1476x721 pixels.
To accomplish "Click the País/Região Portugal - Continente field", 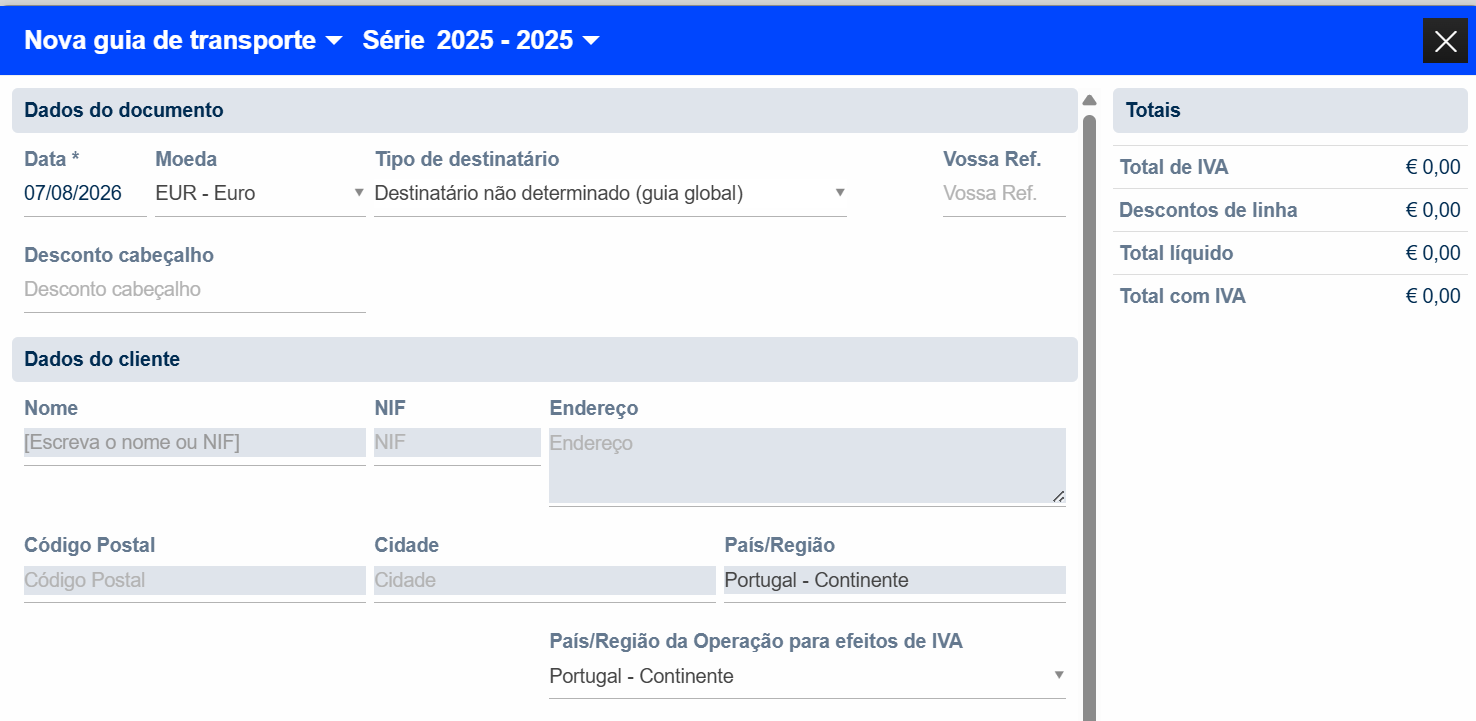I will coord(895,580).
